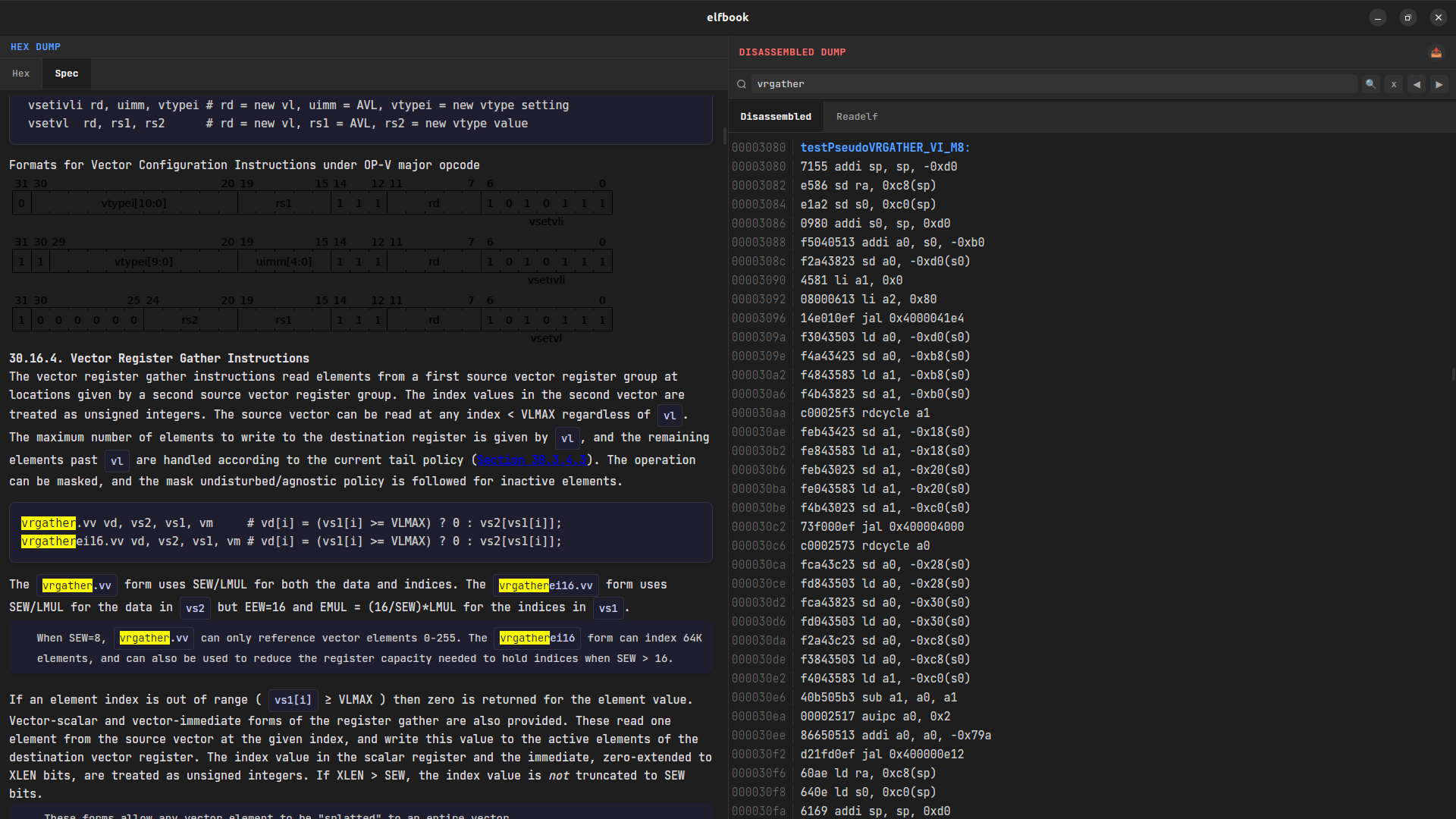Screen dimensions: 1456x819
Task: Close the elfbook window
Action: tap(1439, 17)
